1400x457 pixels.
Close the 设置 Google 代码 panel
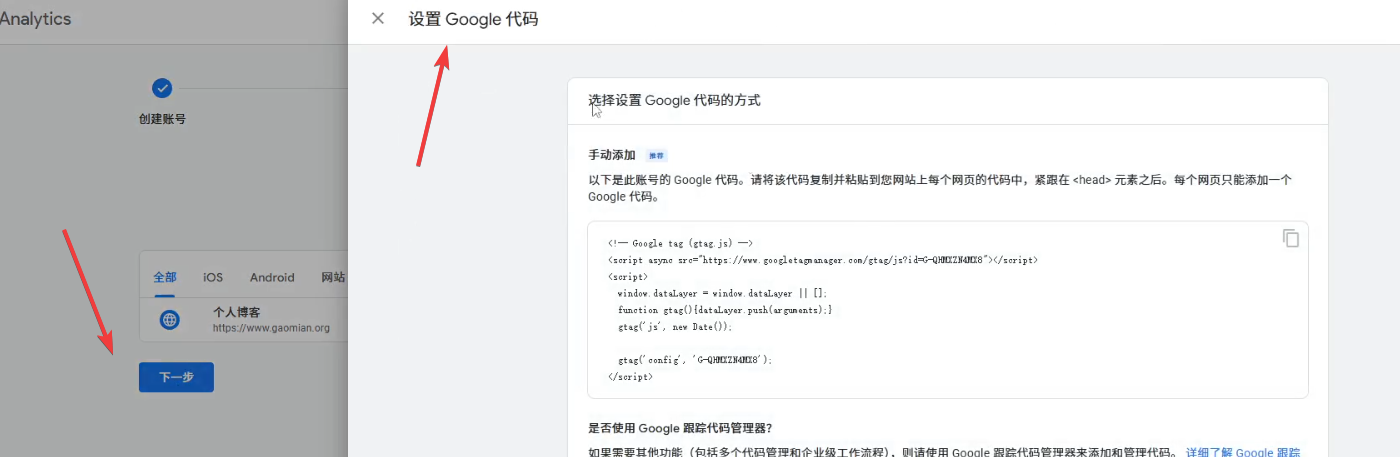(x=377, y=18)
